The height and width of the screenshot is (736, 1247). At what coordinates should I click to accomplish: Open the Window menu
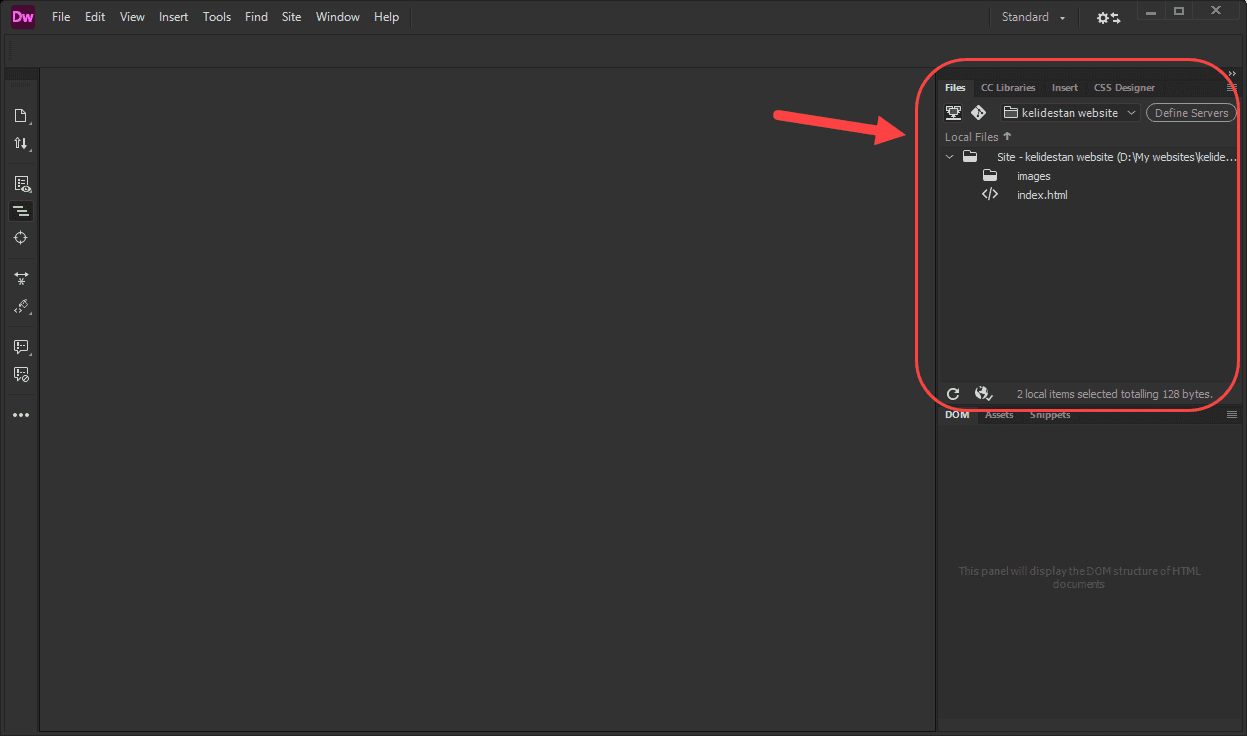(x=338, y=17)
